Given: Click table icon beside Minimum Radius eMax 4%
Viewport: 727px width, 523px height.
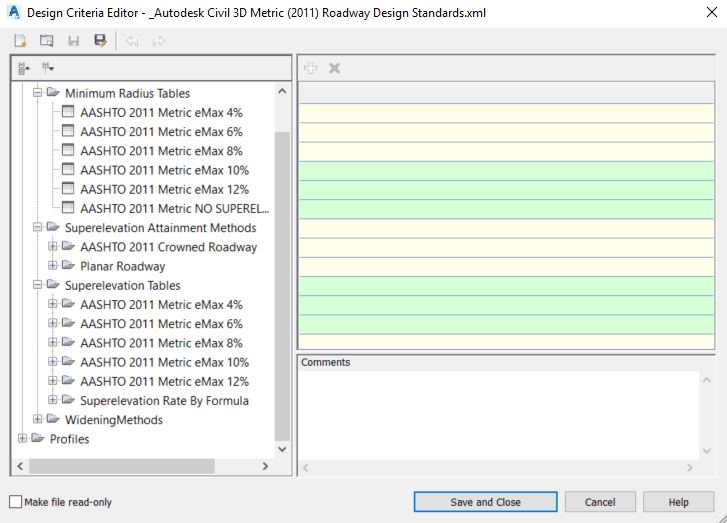Looking at the screenshot, I should [68, 112].
